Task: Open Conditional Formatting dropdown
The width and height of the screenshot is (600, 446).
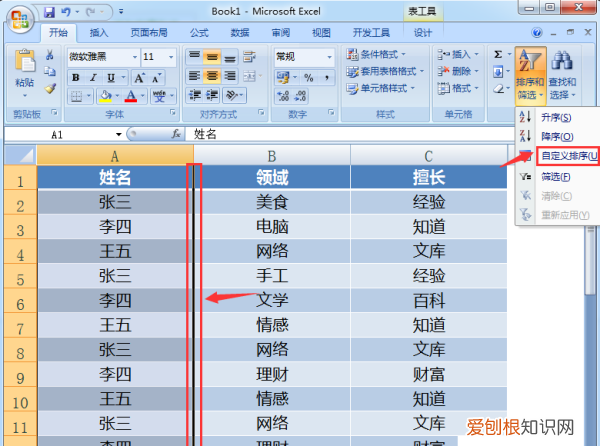Action: click(376, 55)
